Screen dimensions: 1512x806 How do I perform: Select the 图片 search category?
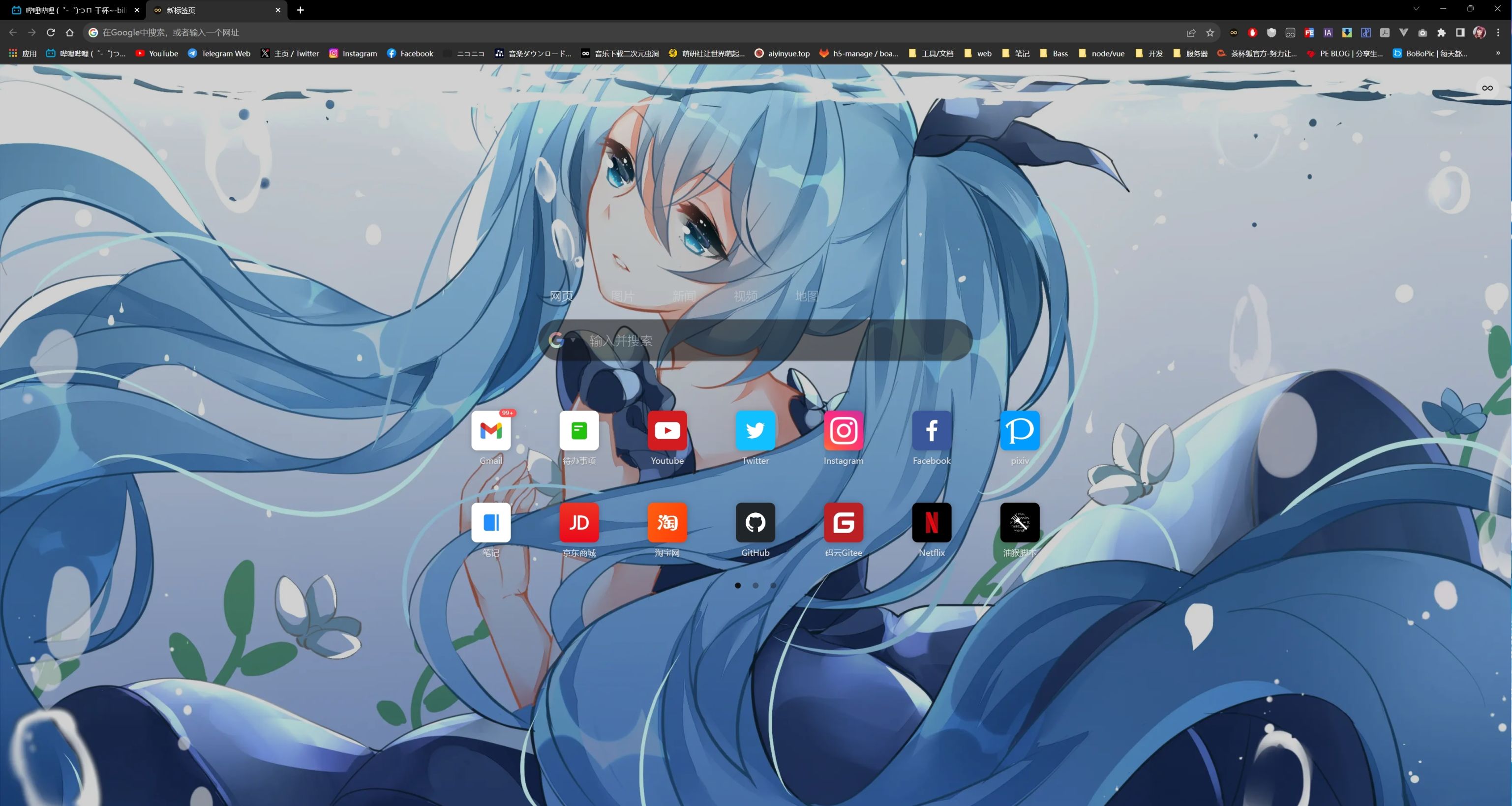coord(623,296)
